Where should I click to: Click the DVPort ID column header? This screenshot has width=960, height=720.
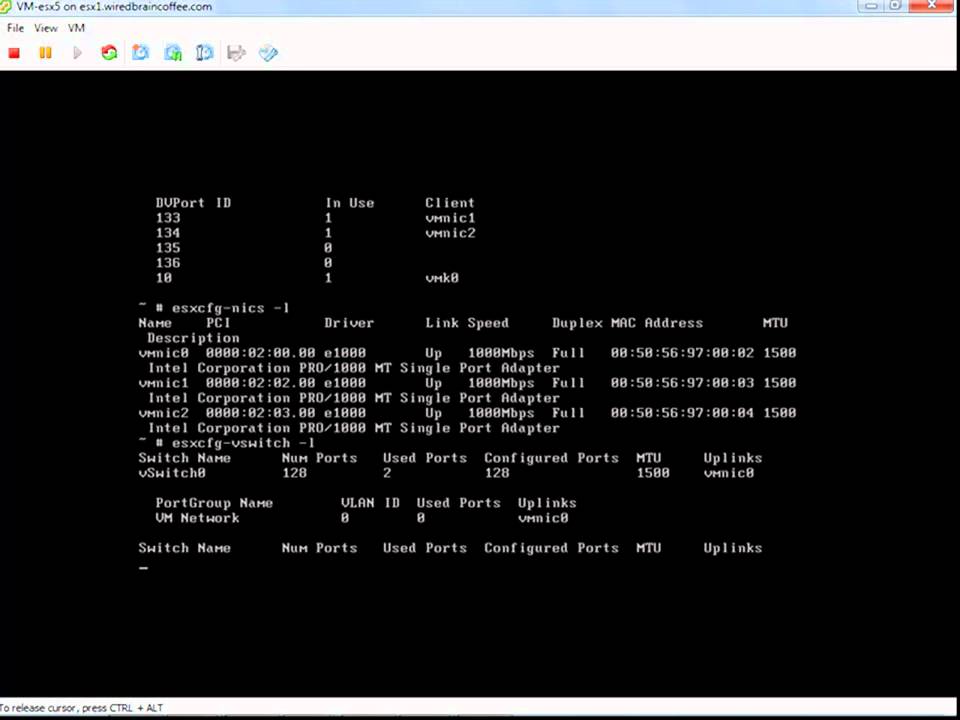(x=193, y=203)
